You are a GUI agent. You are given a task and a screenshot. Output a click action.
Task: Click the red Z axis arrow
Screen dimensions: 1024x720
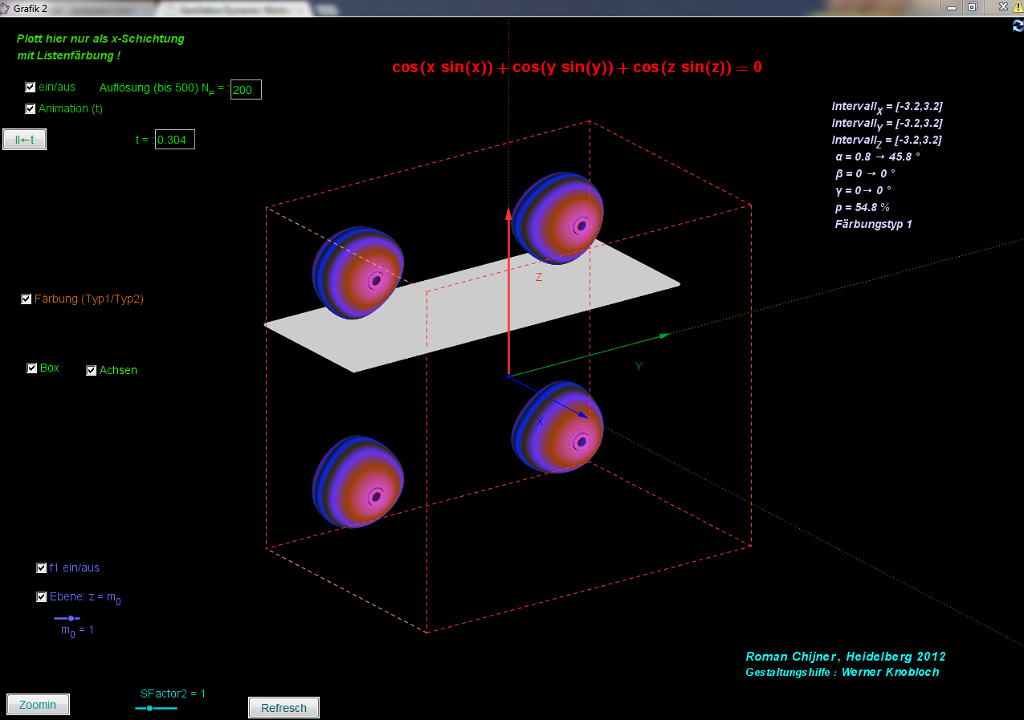[x=509, y=290]
